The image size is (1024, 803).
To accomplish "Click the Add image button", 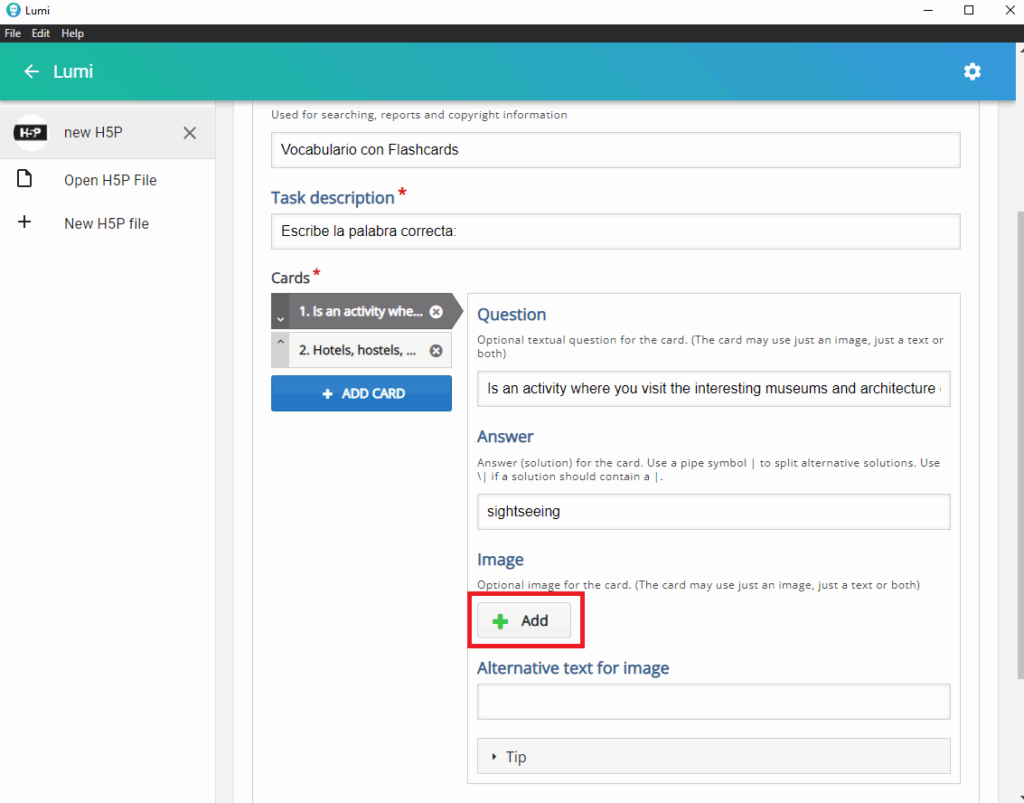I will pos(524,621).
